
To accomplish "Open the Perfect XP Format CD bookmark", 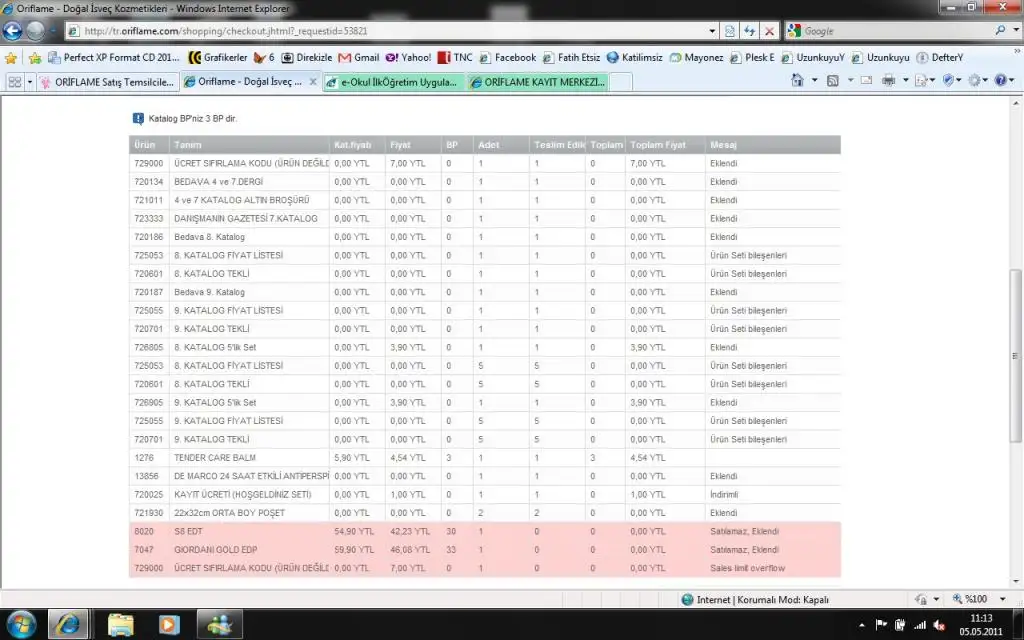I will (x=114, y=57).
